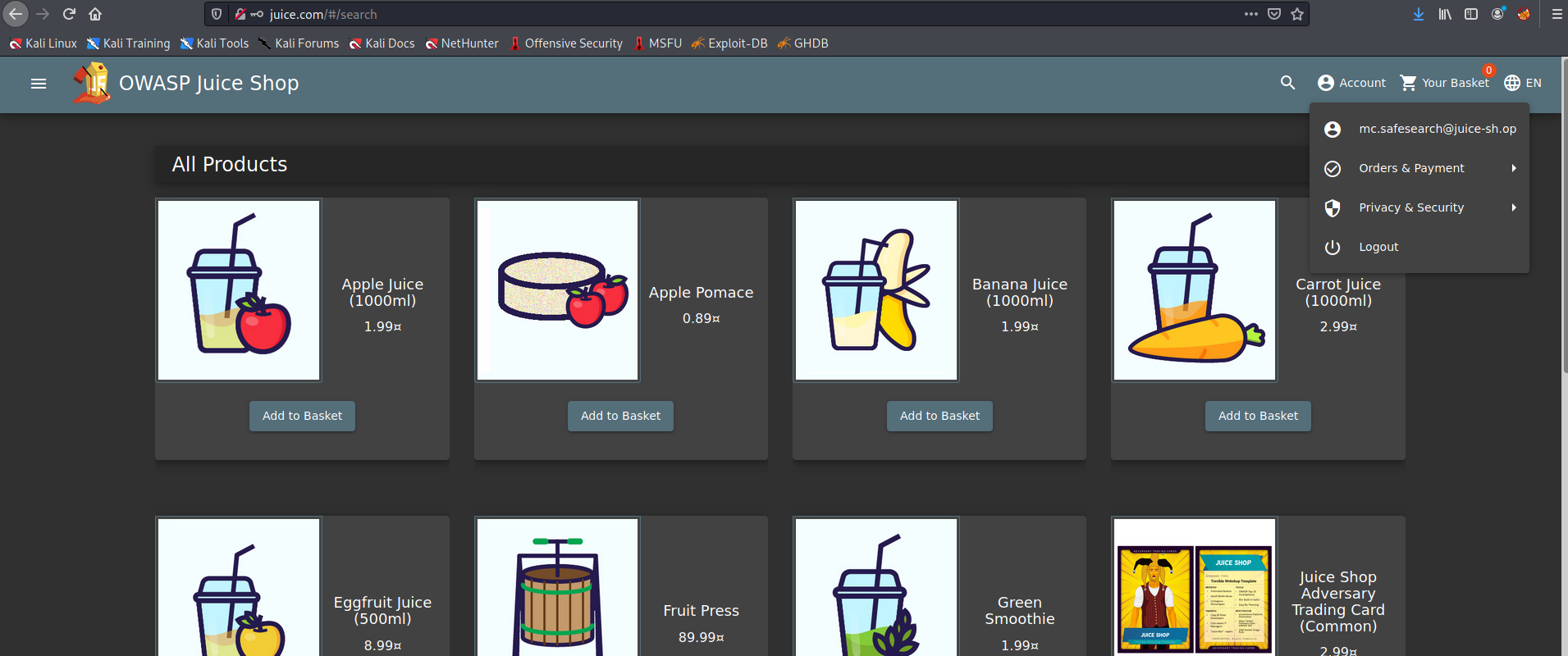Viewport: 1568px width, 656px height.
Task: Bookmark this page with the star
Action: 1297,14
